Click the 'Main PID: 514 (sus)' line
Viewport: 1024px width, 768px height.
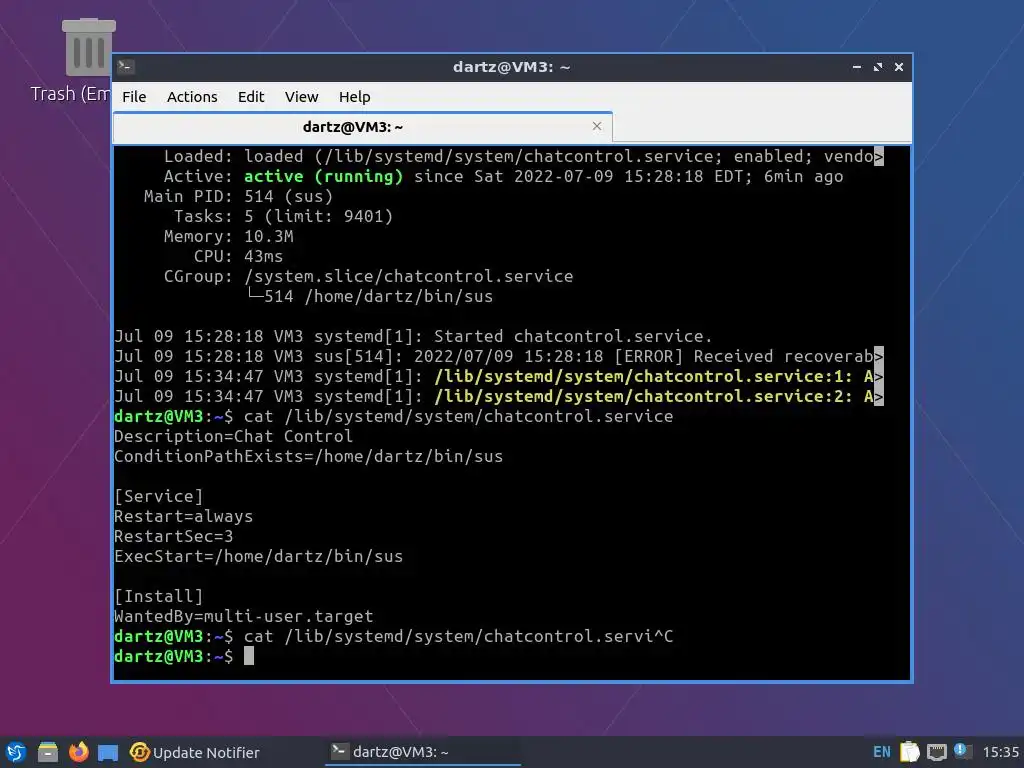238,197
